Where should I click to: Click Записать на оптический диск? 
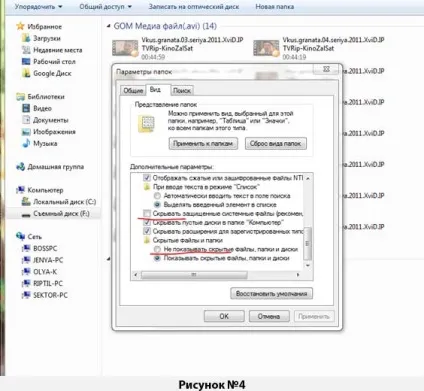click(x=194, y=7)
